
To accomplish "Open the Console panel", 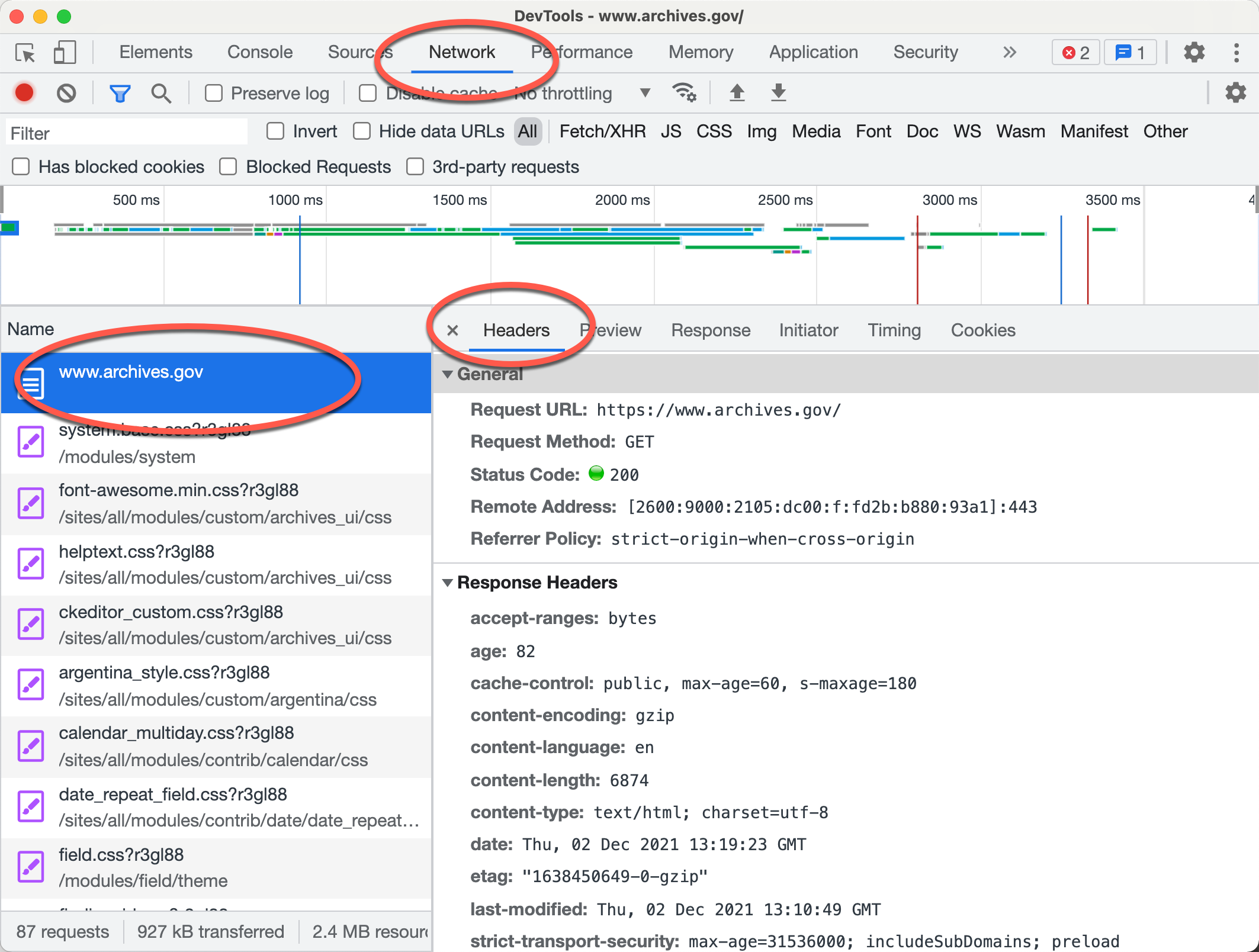I will click(259, 52).
